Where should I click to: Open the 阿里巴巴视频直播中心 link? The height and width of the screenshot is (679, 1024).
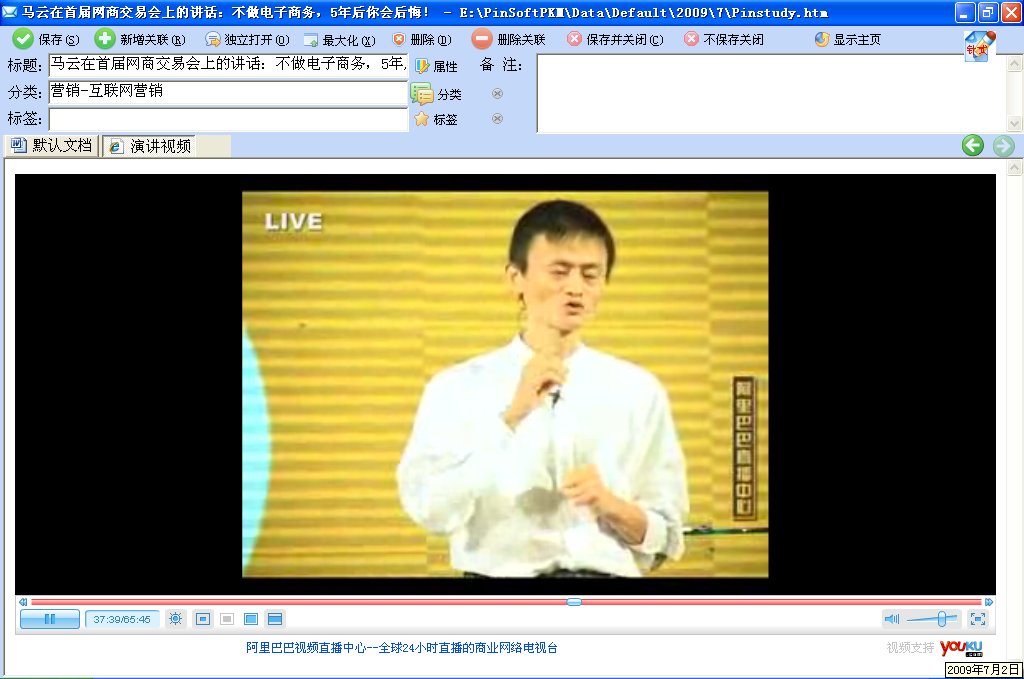[401, 648]
